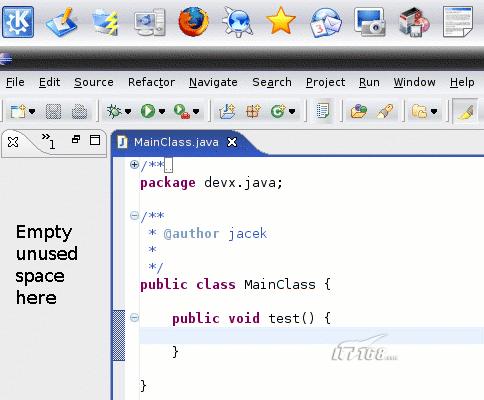Click the title bar window menu icon
The image size is (484, 400).
6,59
